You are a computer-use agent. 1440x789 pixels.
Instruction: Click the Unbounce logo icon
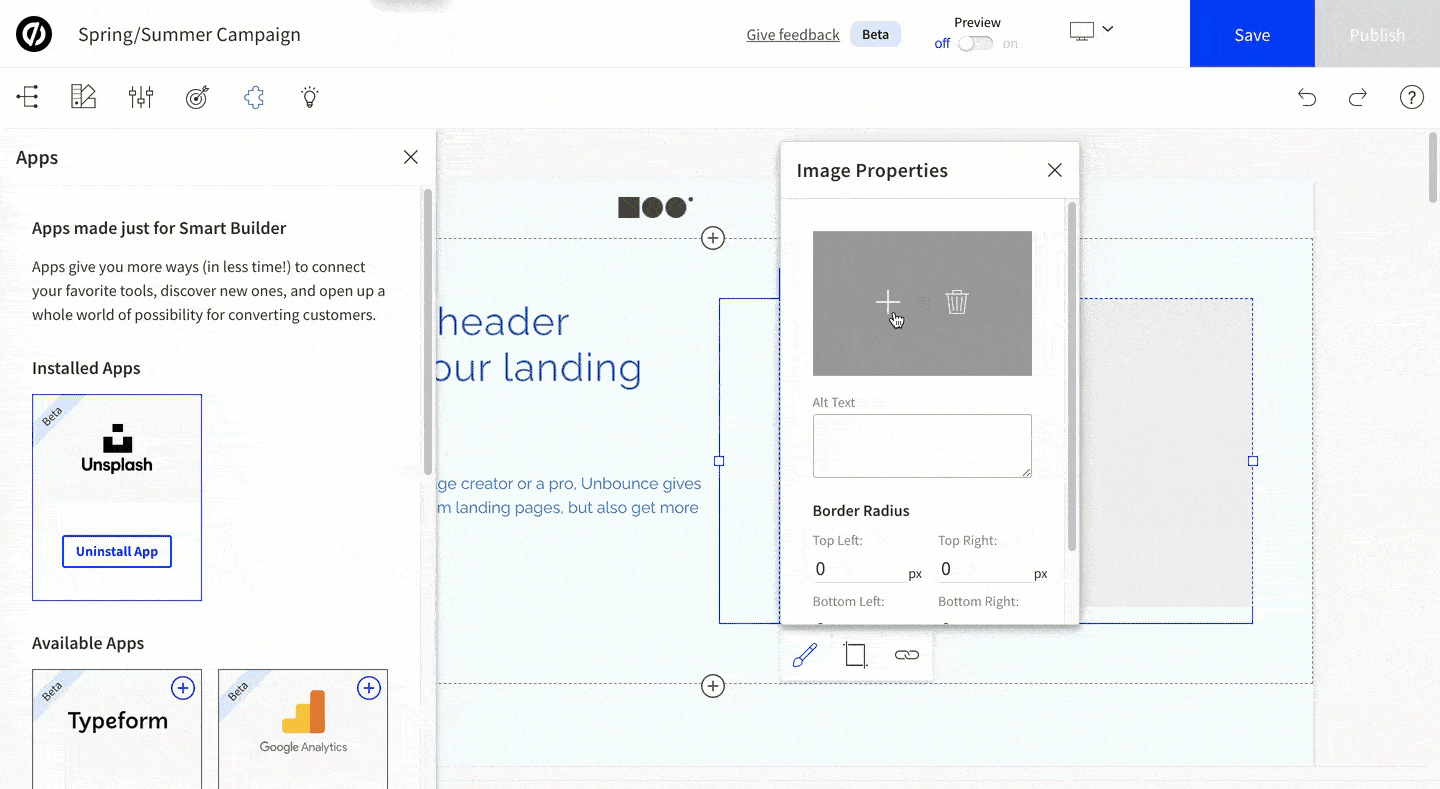click(x=34, y=34)
